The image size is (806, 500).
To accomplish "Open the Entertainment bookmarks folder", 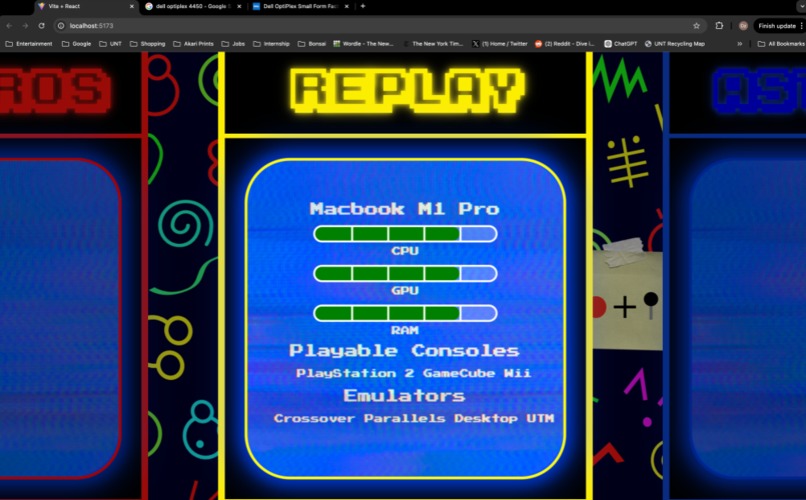I will [29, 44].
